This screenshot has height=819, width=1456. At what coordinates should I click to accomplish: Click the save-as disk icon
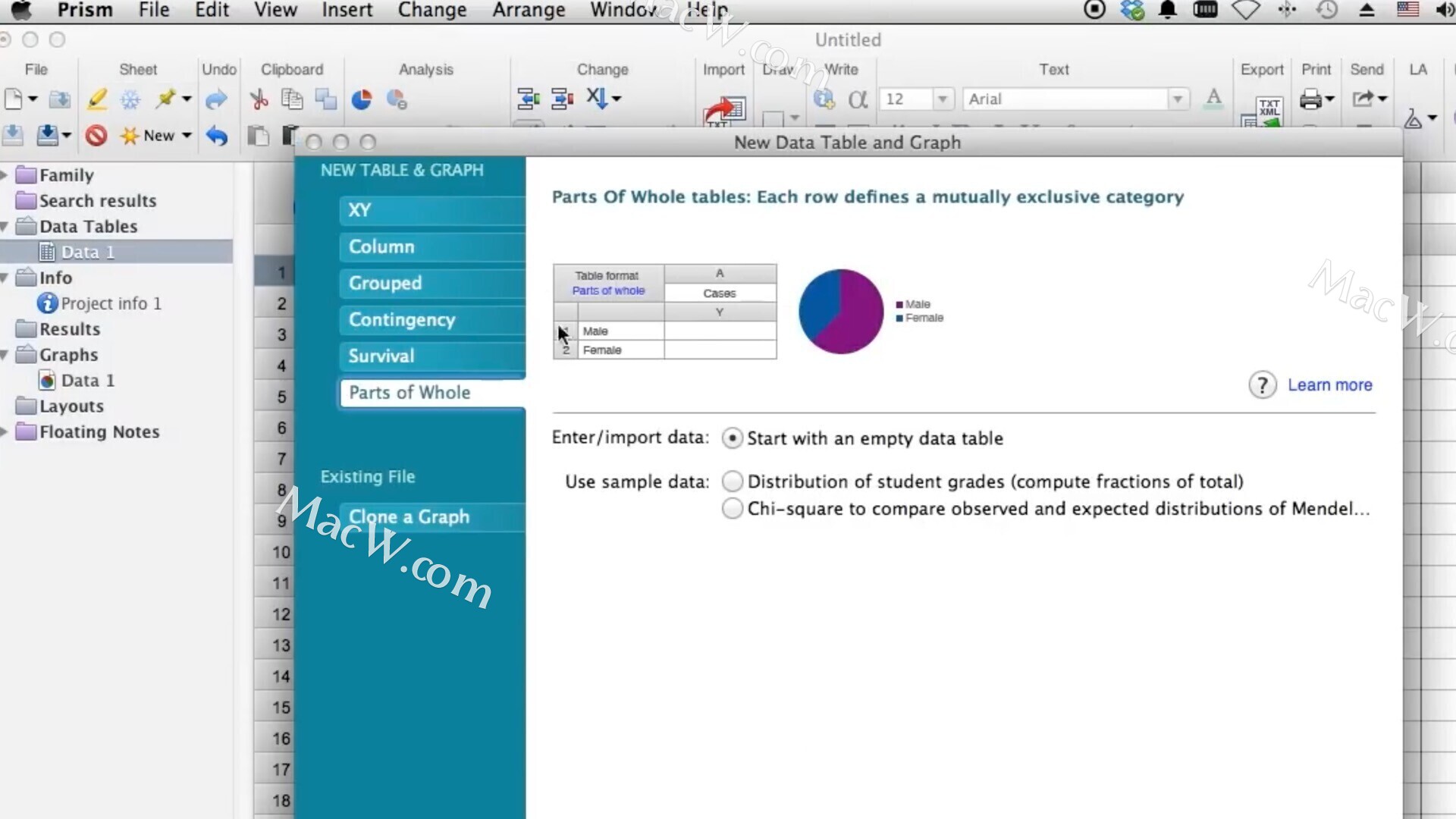47,135
